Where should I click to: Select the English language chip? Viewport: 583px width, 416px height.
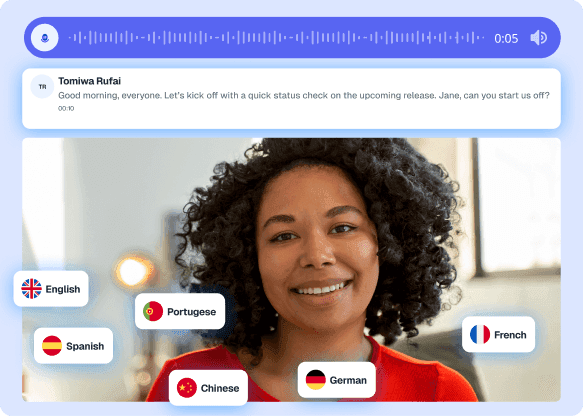click(x=51, y=289)
